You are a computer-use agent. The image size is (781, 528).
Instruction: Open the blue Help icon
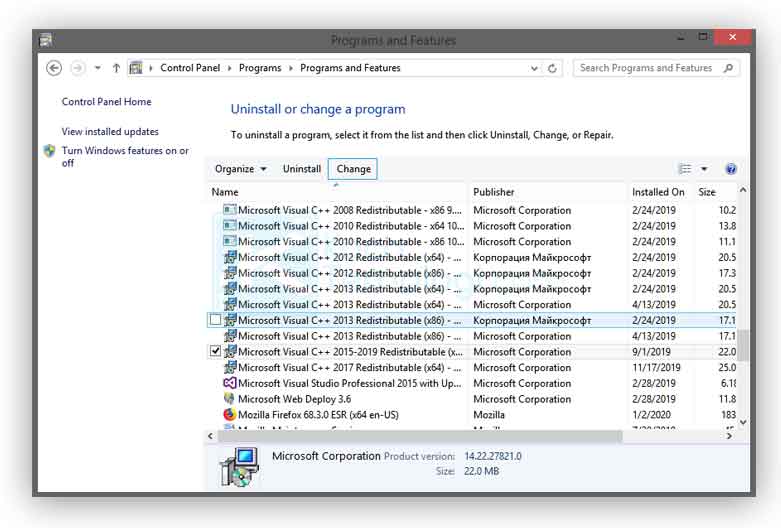tap(731, 169)
